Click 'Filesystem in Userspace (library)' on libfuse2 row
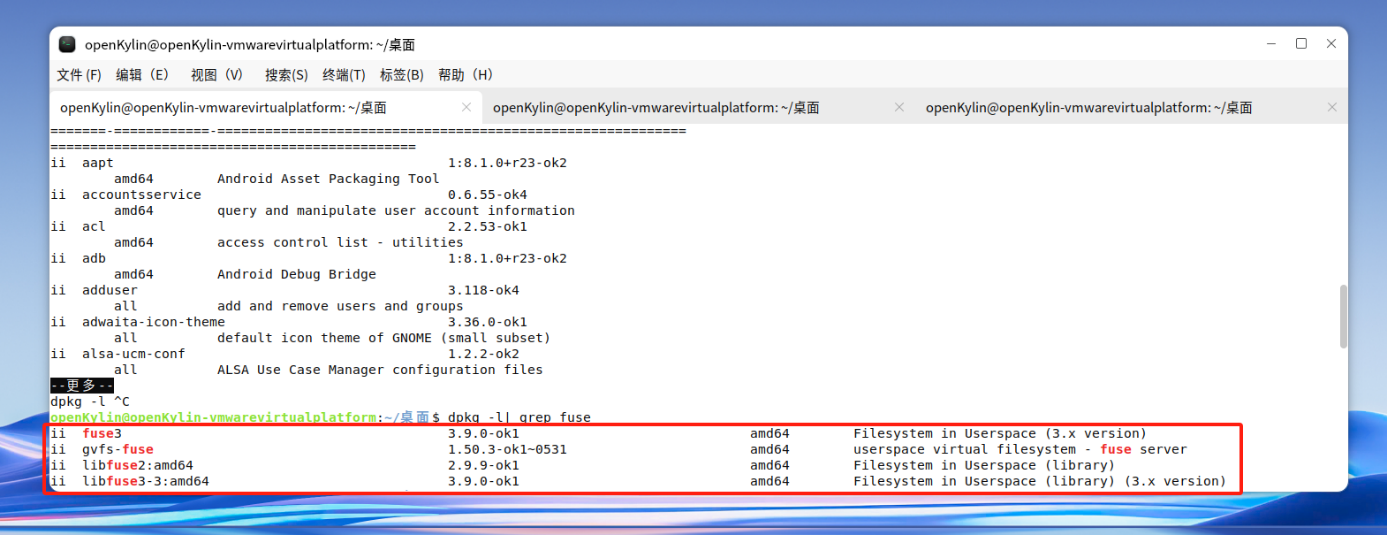The width and height of the screenshot is (1387, 535). click(984, 465)
